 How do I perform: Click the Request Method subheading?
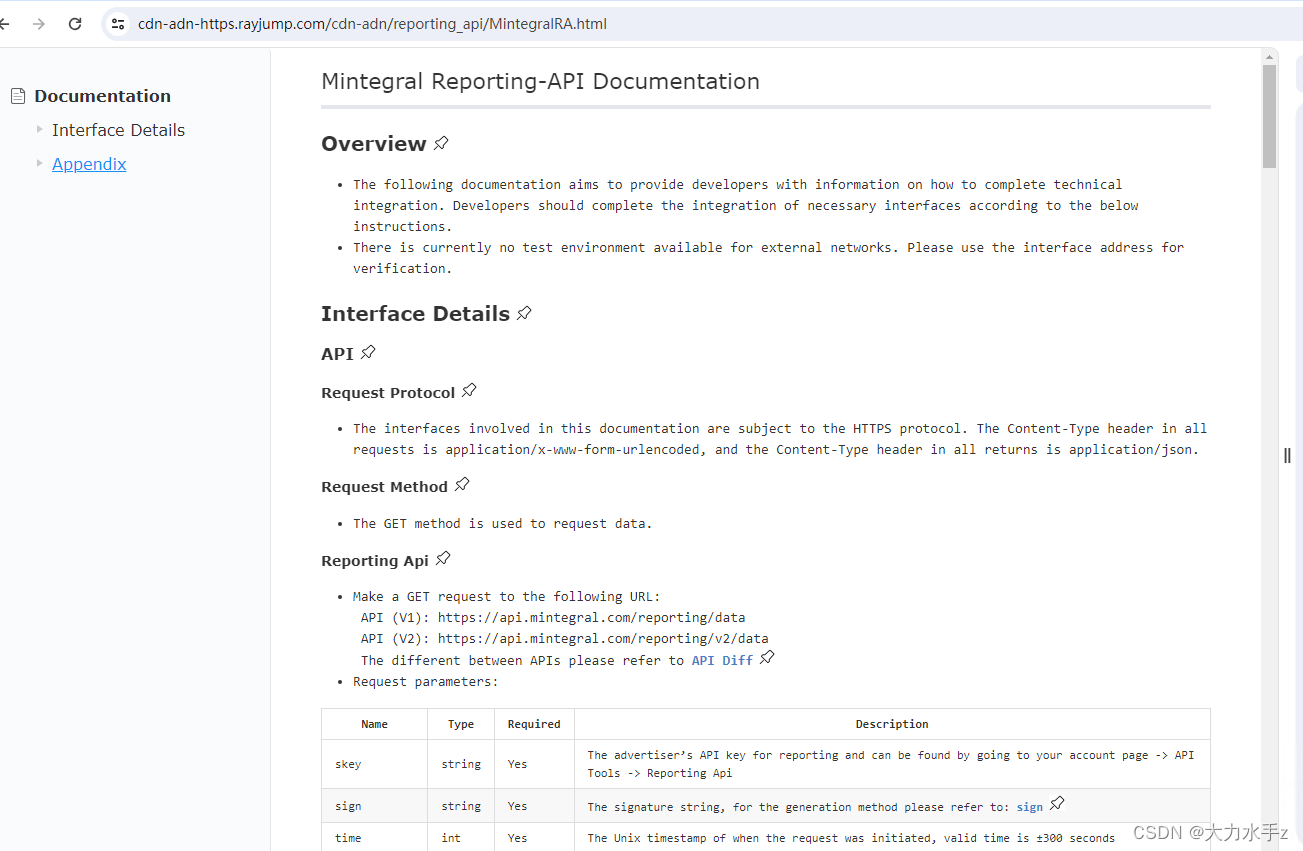384,487
